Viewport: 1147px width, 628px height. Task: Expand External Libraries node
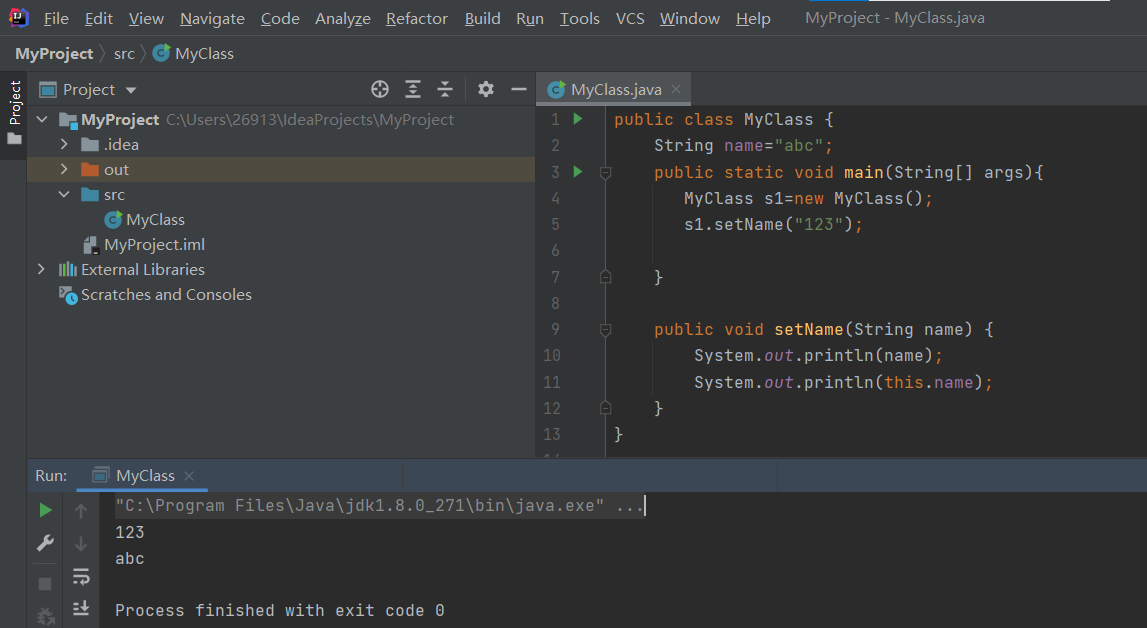(42, 269)
